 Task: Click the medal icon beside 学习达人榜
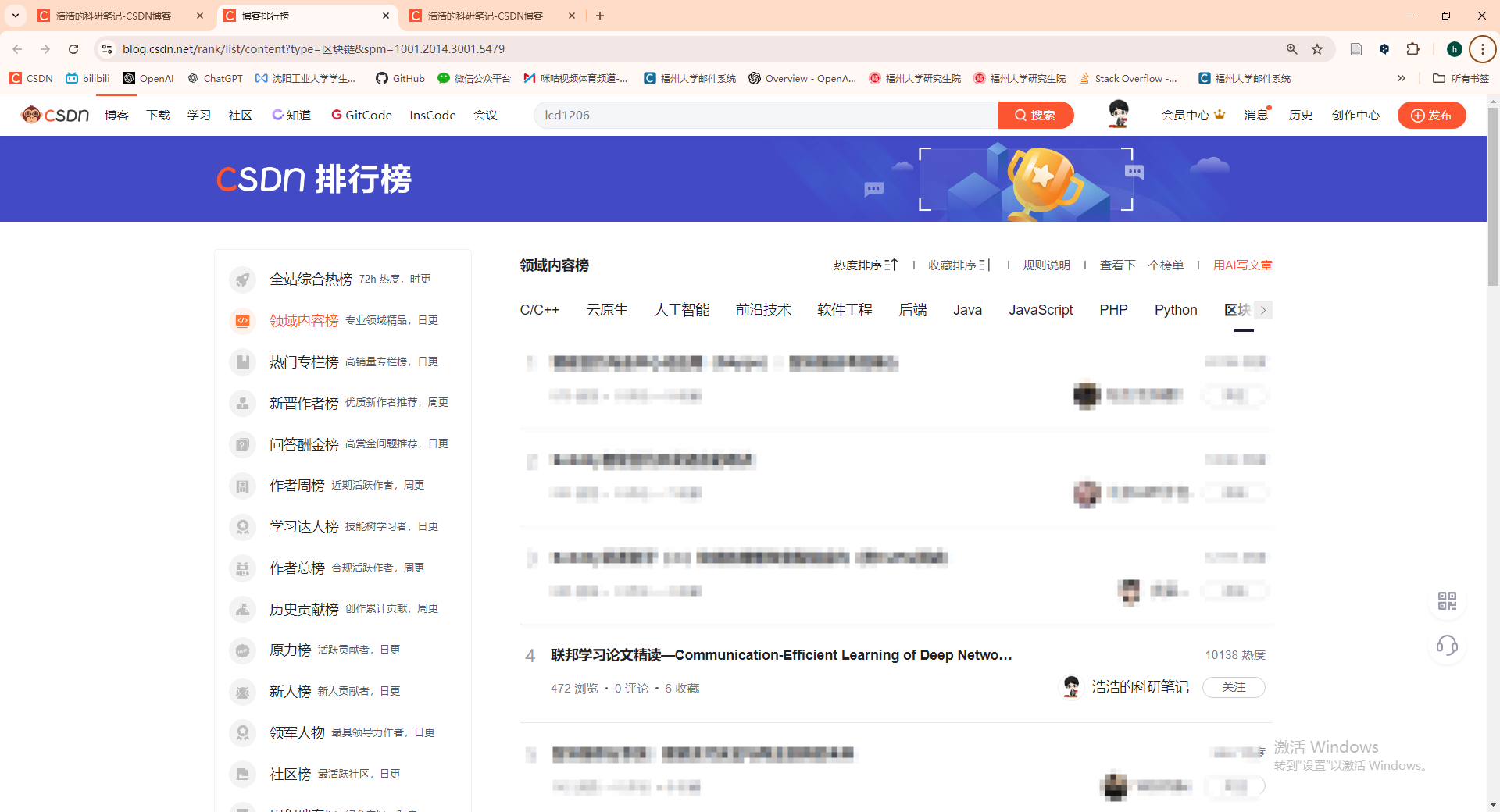tap(243, 527)
